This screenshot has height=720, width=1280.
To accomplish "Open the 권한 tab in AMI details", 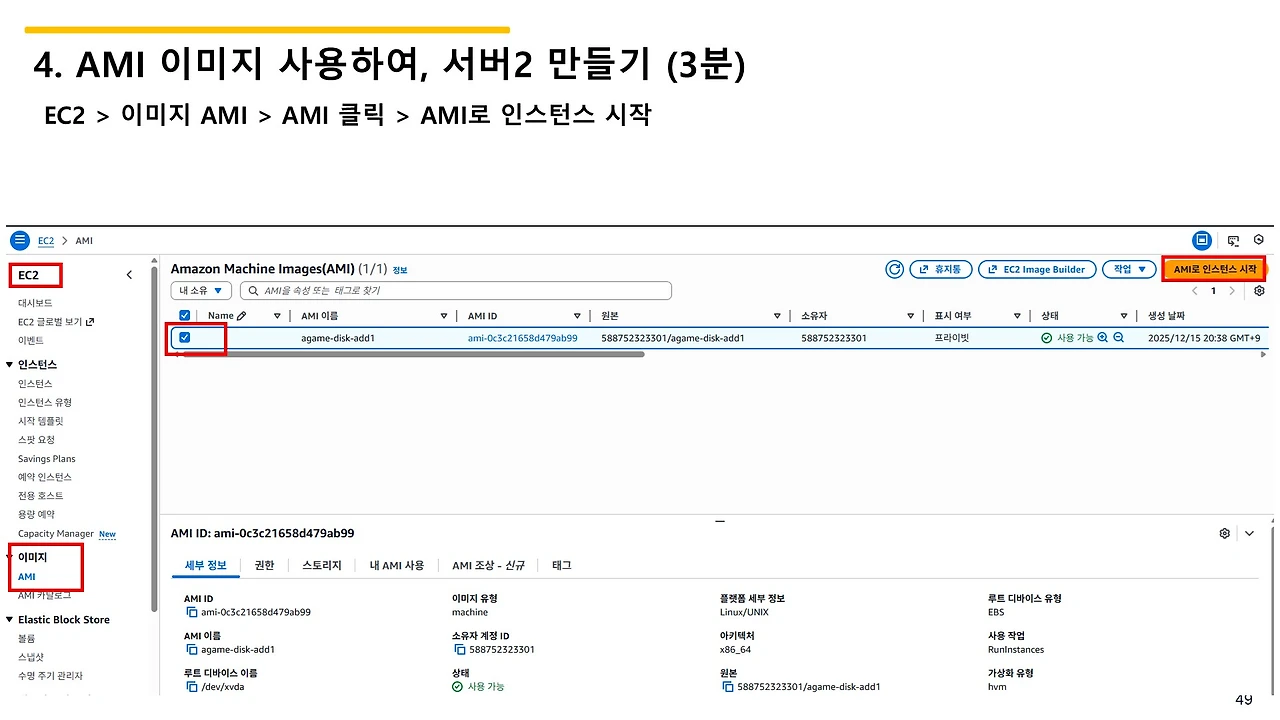I will [263, 565].
